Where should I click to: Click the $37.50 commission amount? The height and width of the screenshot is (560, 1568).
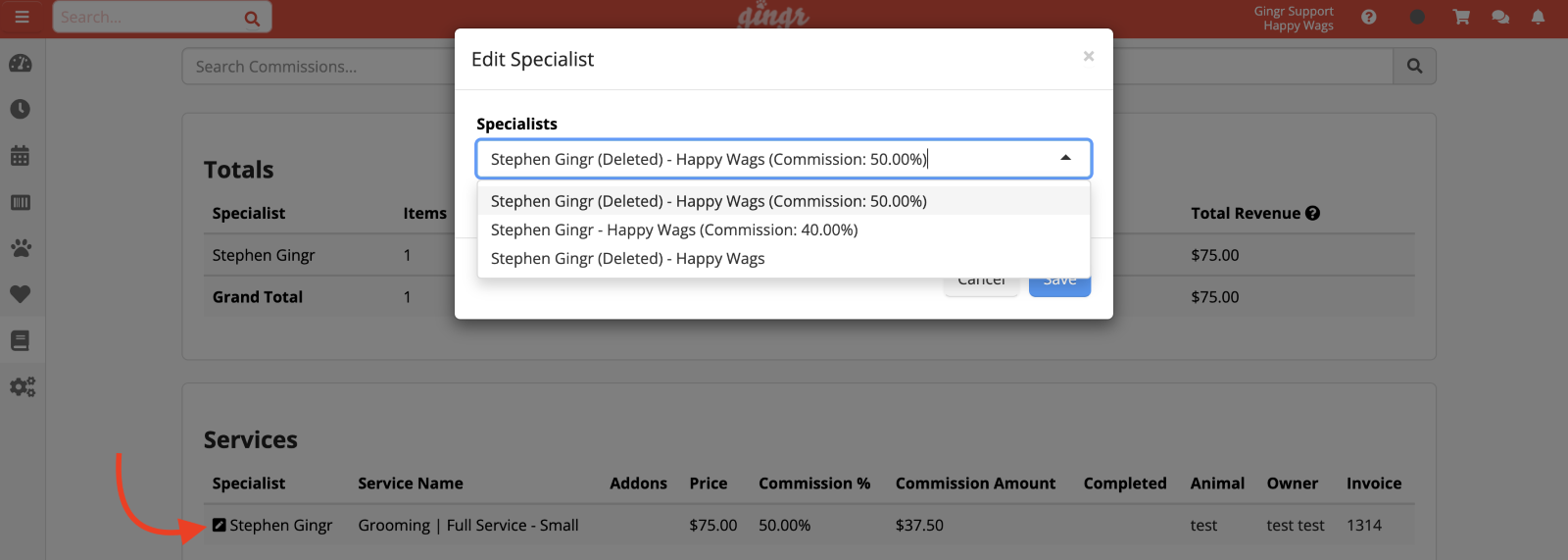pyautogui.click(x=919, y=525)
